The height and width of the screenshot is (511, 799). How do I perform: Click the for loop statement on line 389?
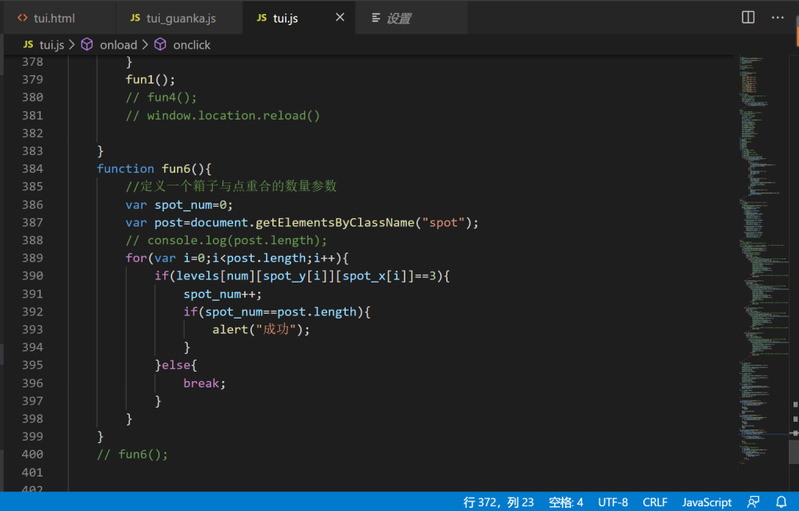(x=237, y=258)
